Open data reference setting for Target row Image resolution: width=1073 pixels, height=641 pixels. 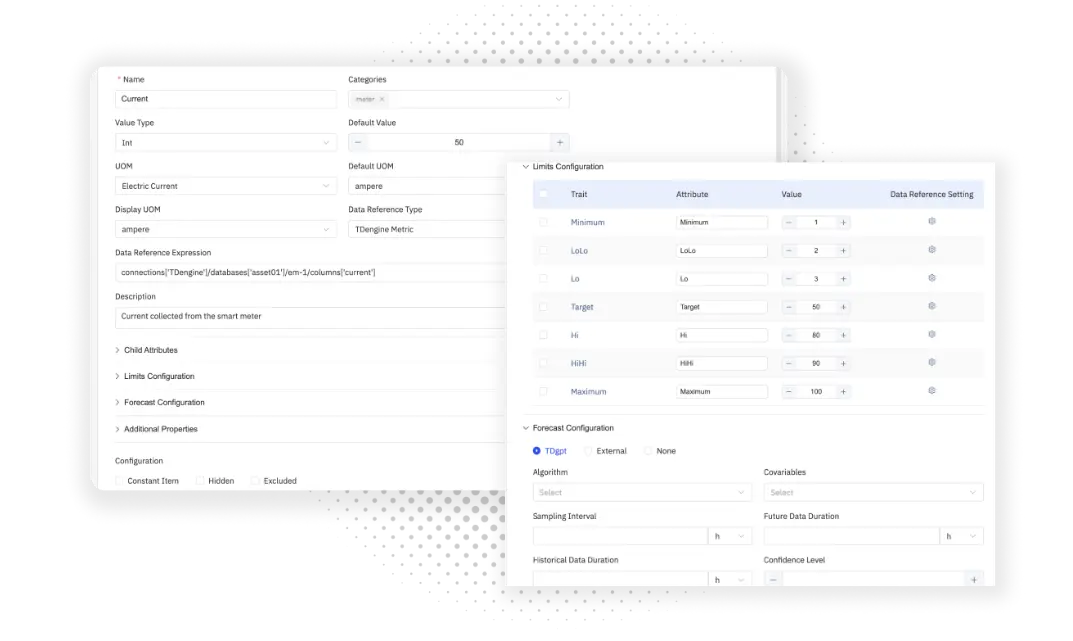[x=931, y=306]
